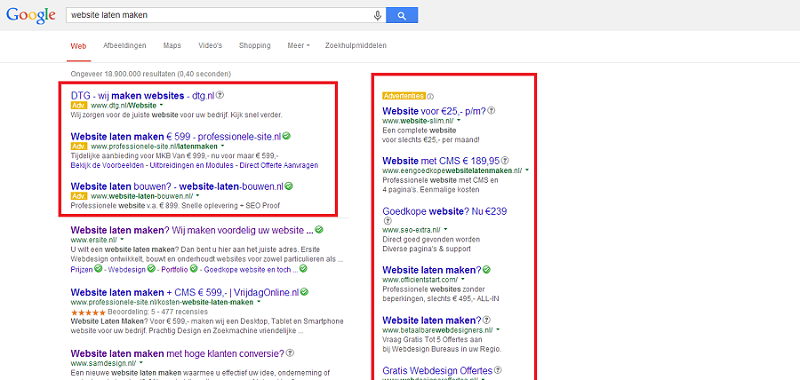Viewport: 800px width, 380px height.
Task: Click the Google logo
Action: 31,15
